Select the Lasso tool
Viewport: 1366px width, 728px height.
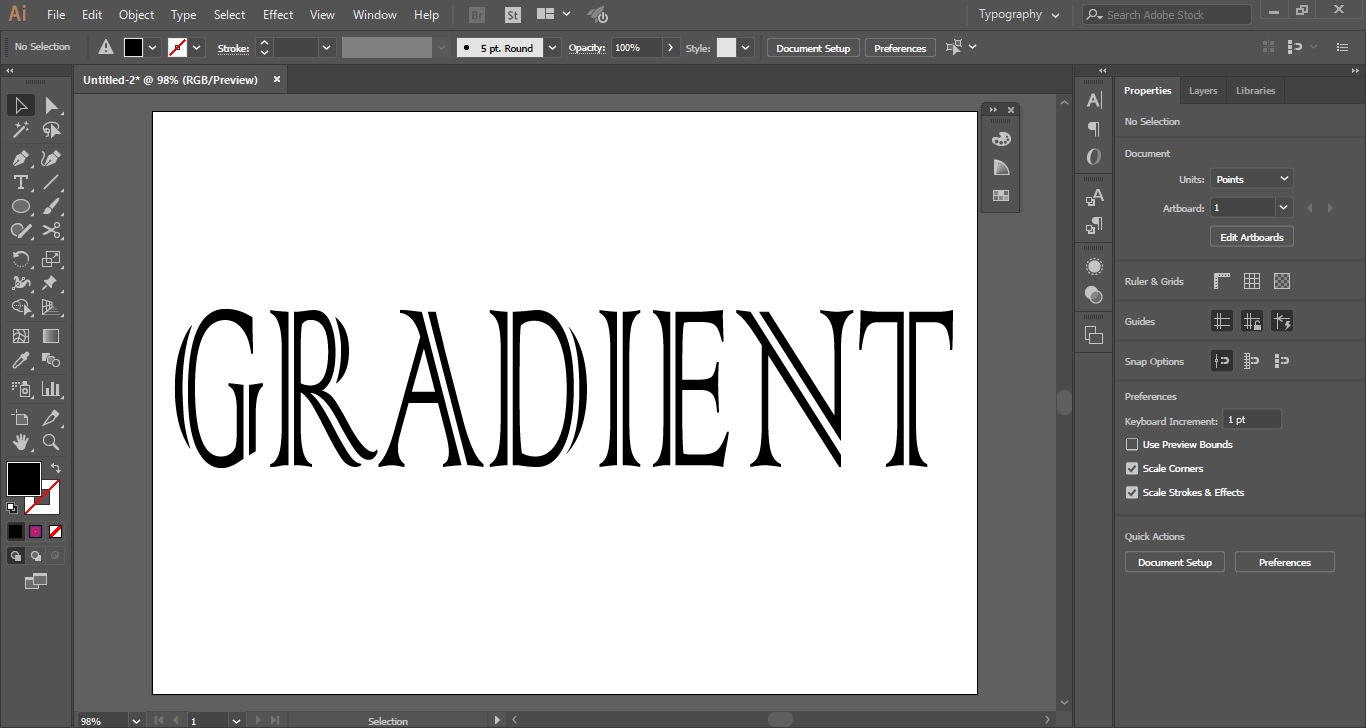point(51,130)
